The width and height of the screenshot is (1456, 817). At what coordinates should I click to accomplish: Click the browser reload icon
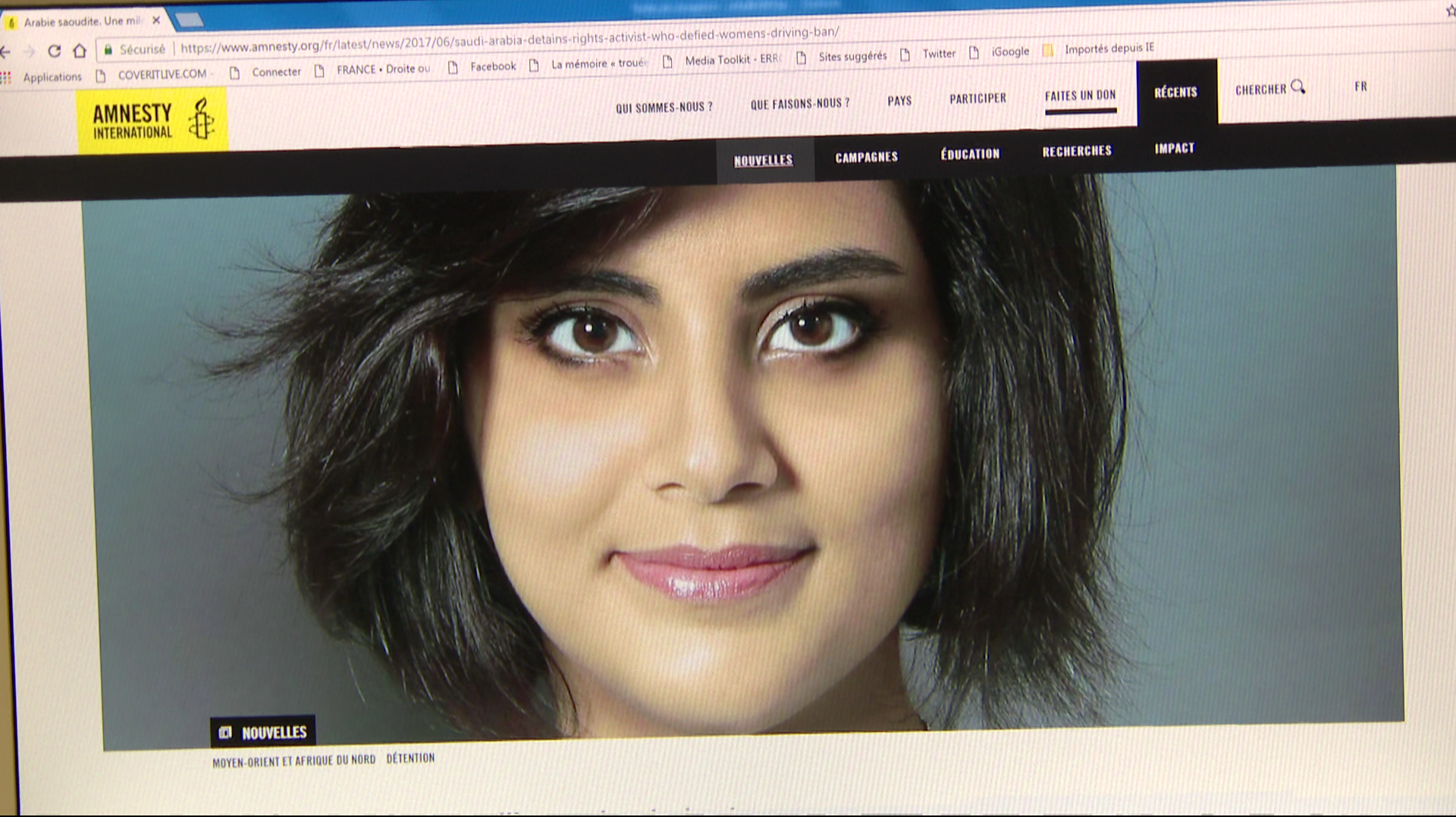click(x=54, y=51)
